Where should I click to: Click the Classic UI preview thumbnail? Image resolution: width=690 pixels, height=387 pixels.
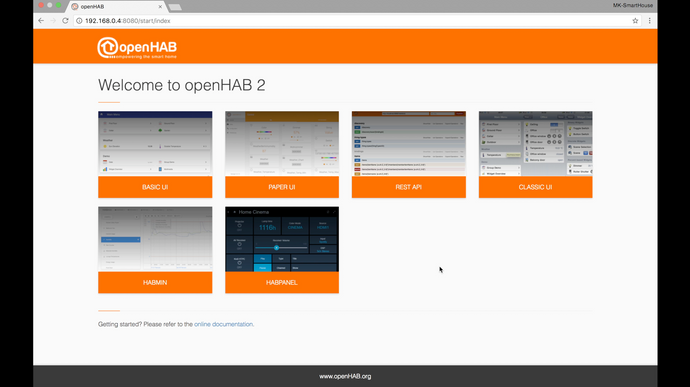[536, 144]
